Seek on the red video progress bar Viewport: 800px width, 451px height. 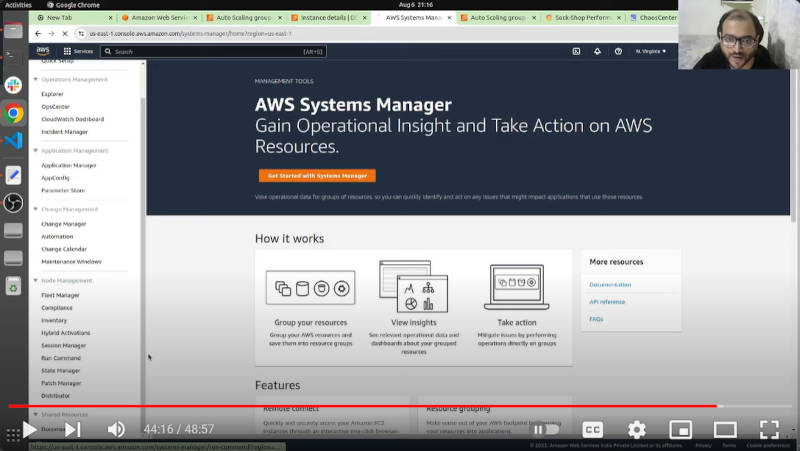362,406
